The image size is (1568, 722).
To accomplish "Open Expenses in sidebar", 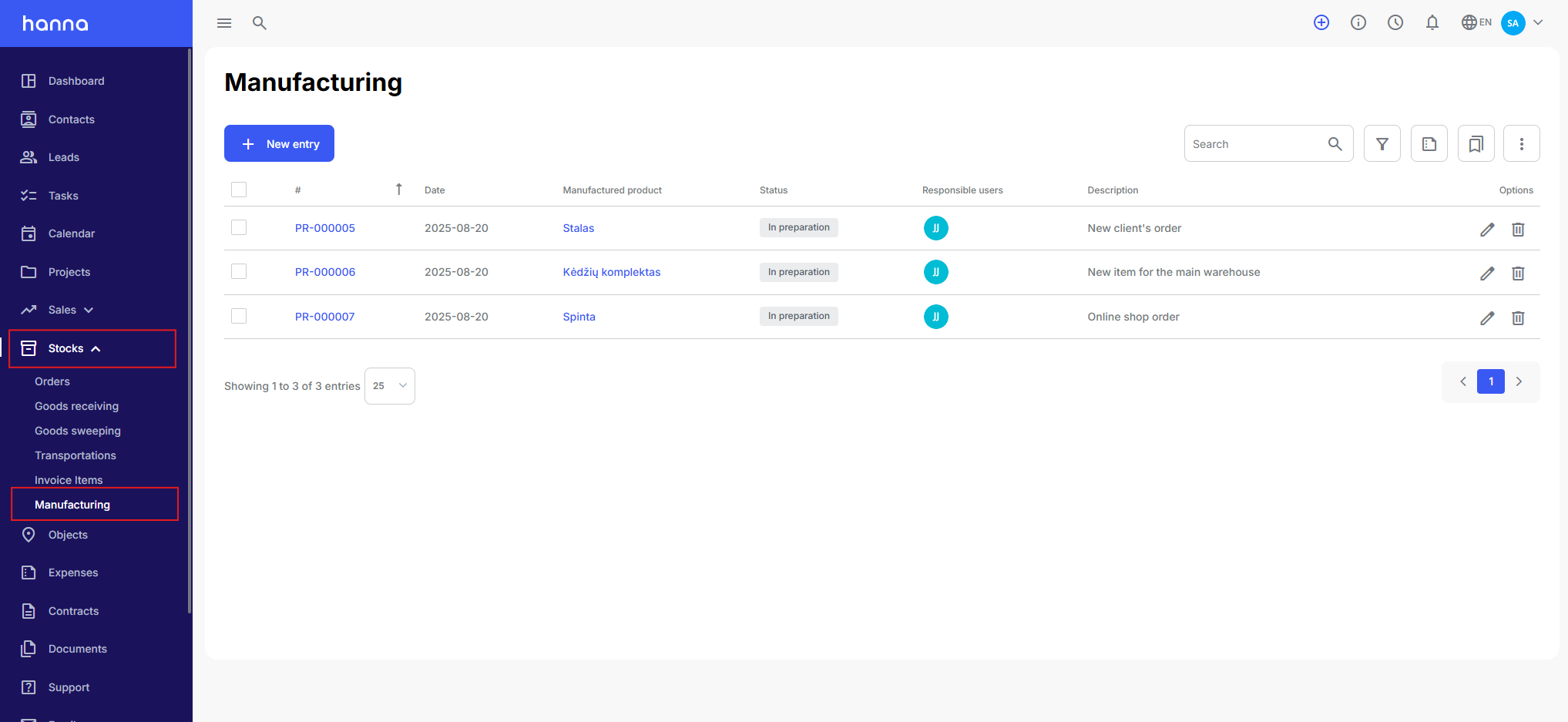I will point(73,573).
